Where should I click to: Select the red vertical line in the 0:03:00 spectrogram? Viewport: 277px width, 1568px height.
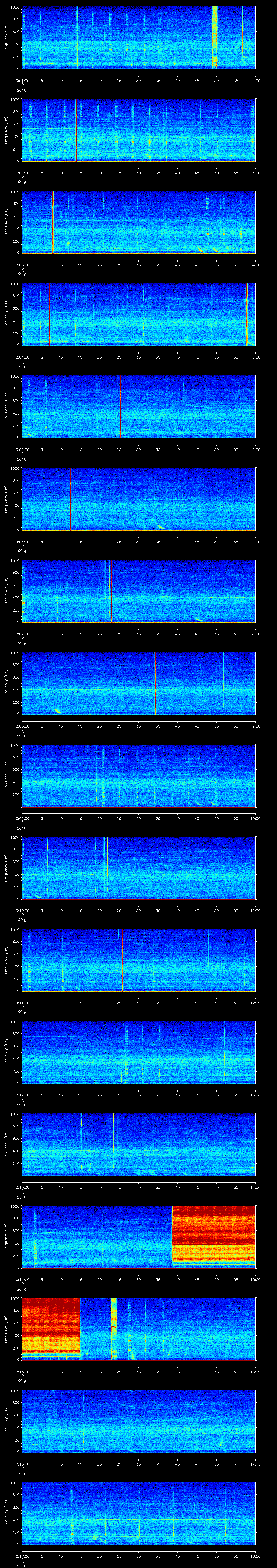coord(53,222)
